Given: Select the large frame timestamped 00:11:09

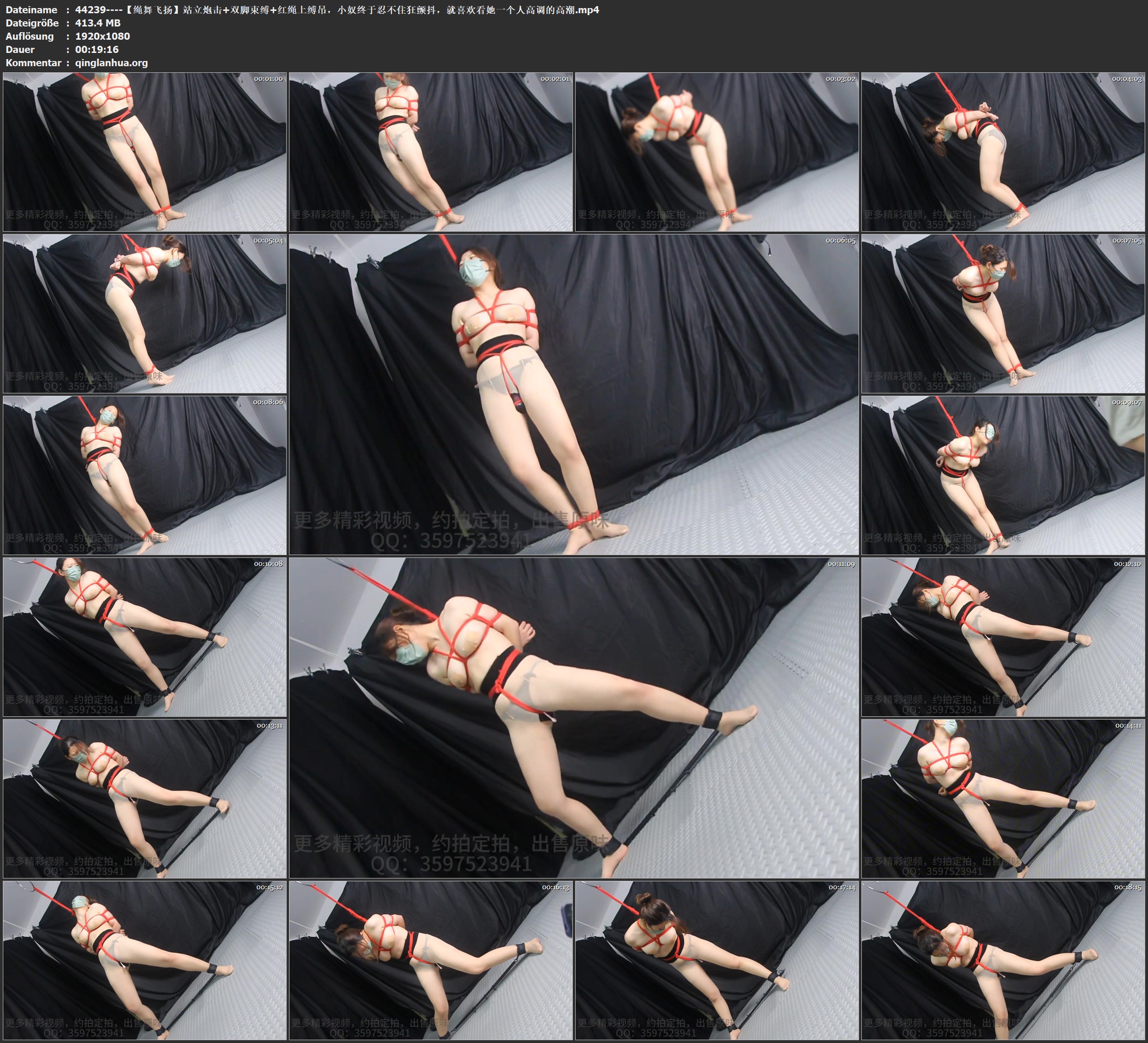Looking at the screenshot, I should click(573, 717).
